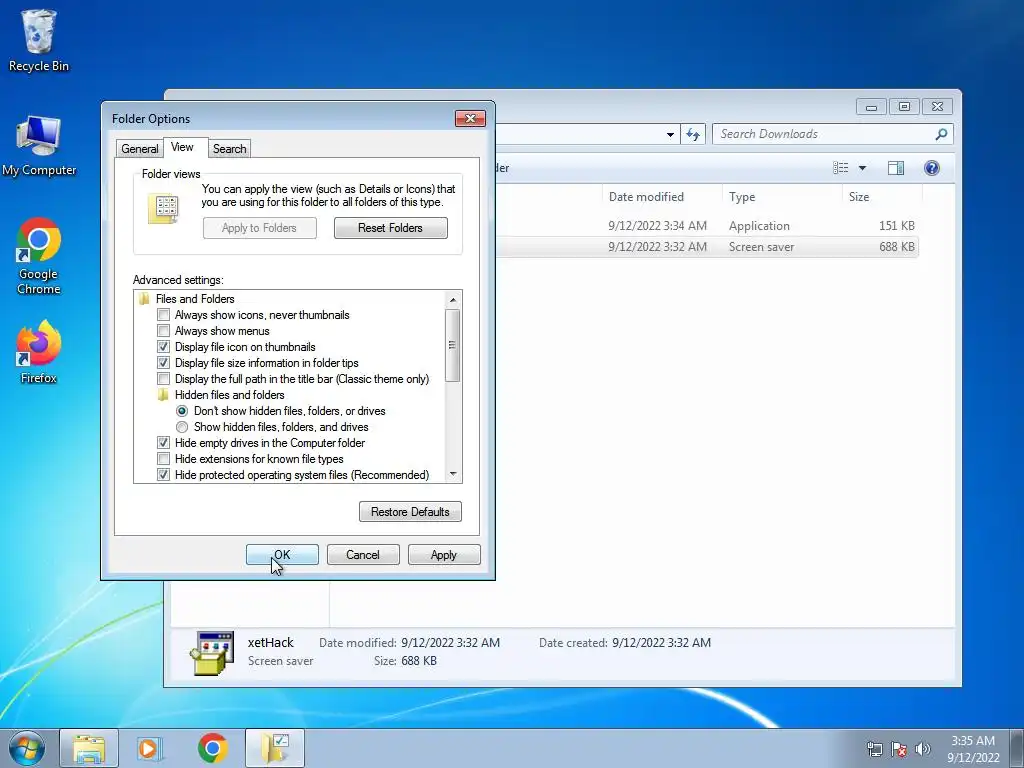The width and height of the screenshot is (1024, 768).
Task: Click the search magnifier icon in Explorer
Action: [x=941, y=134]
